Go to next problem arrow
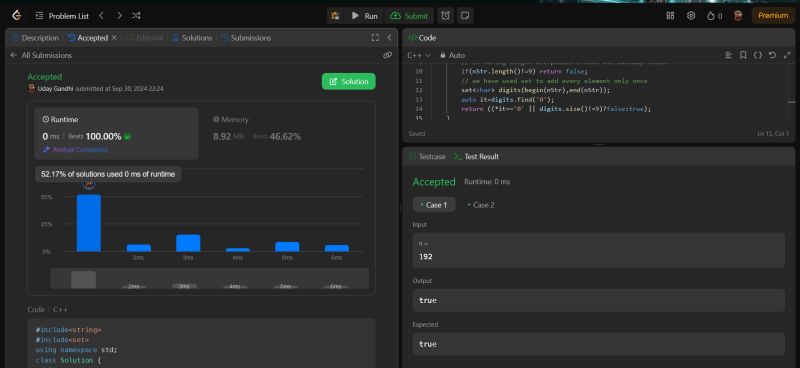800x368 pixels. [x=119, y=16]
